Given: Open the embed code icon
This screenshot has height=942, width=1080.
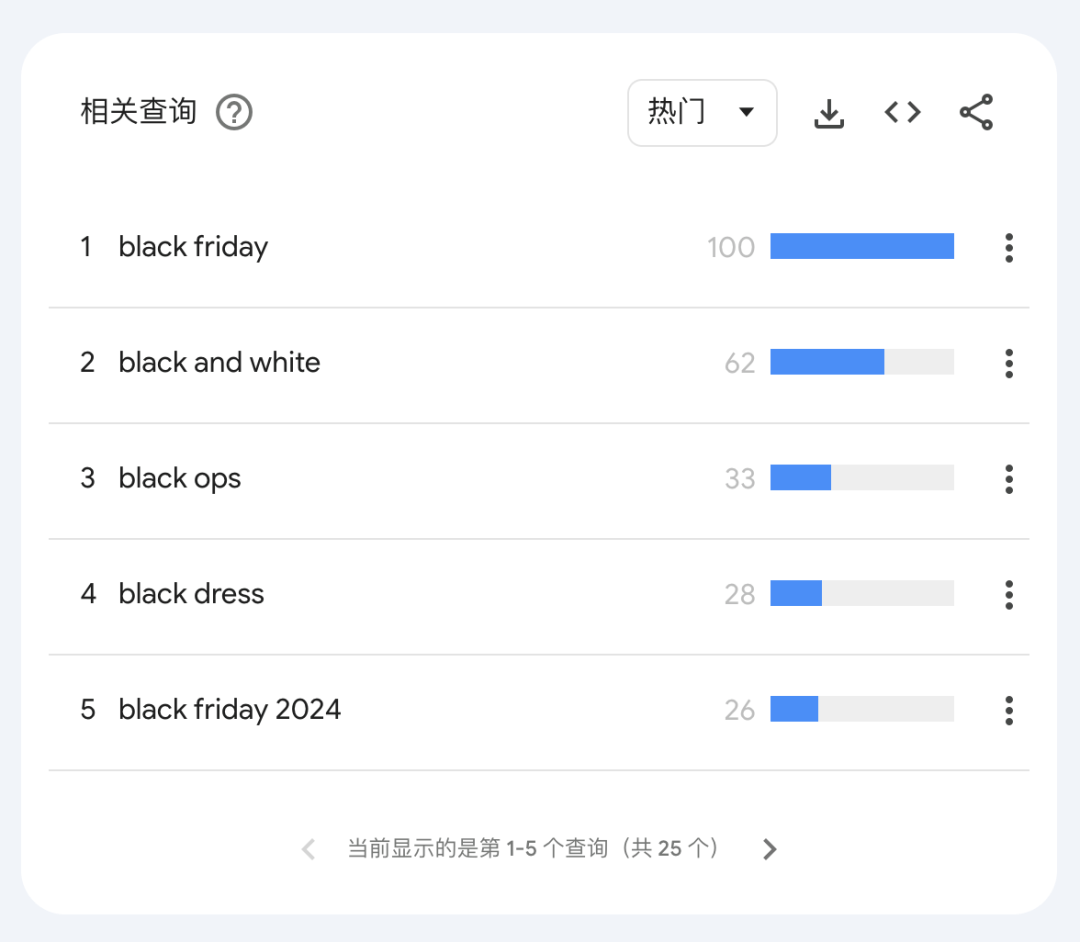Looking at the screenshot, I should [902, 112].
